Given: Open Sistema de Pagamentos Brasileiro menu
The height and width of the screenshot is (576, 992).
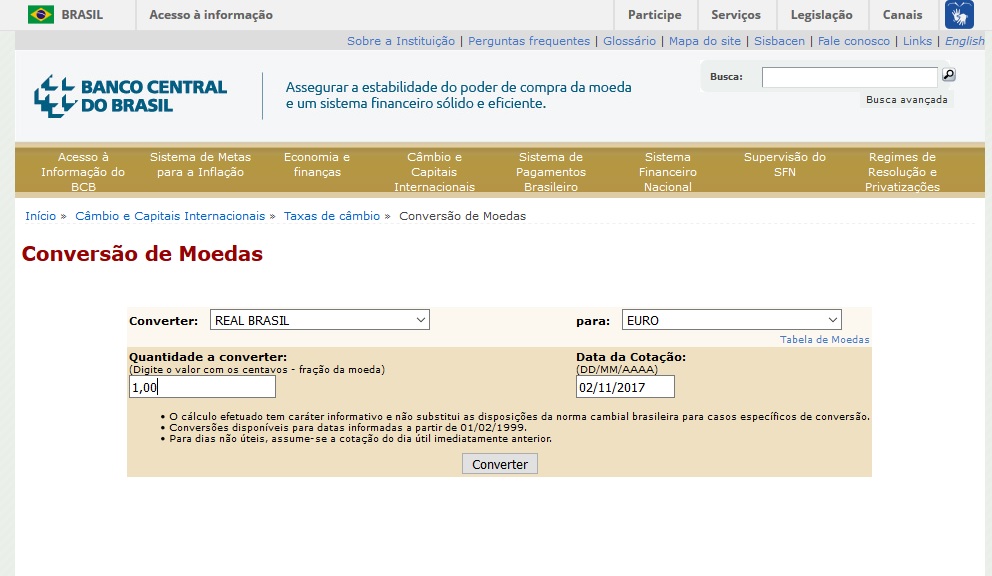Looking at the screenshot, I should click(550, 172).
